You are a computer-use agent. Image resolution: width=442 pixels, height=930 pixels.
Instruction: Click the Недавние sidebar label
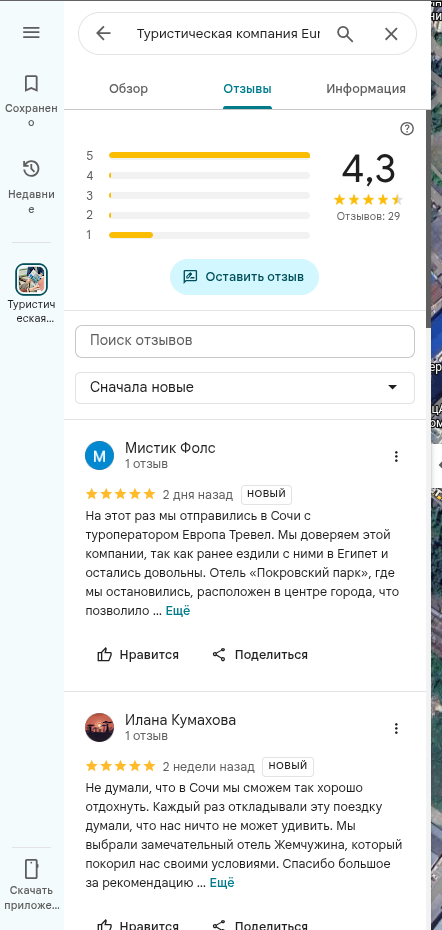pyautogui.click(x=31, y=202)
